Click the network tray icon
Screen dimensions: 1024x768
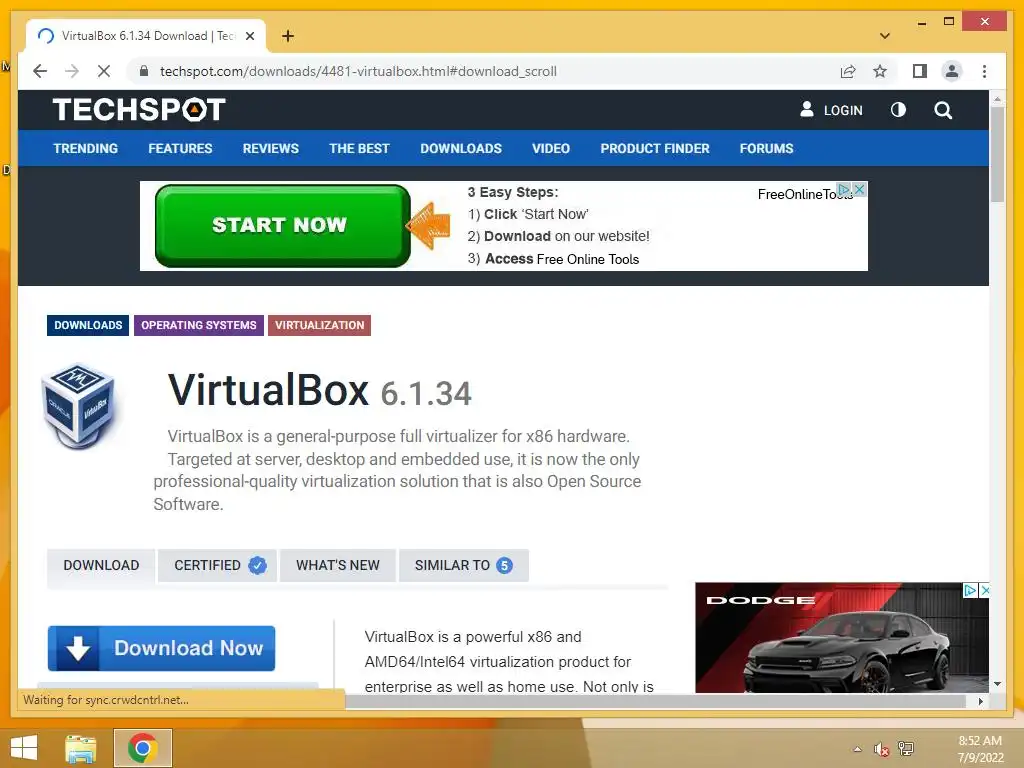click(906, 748)
